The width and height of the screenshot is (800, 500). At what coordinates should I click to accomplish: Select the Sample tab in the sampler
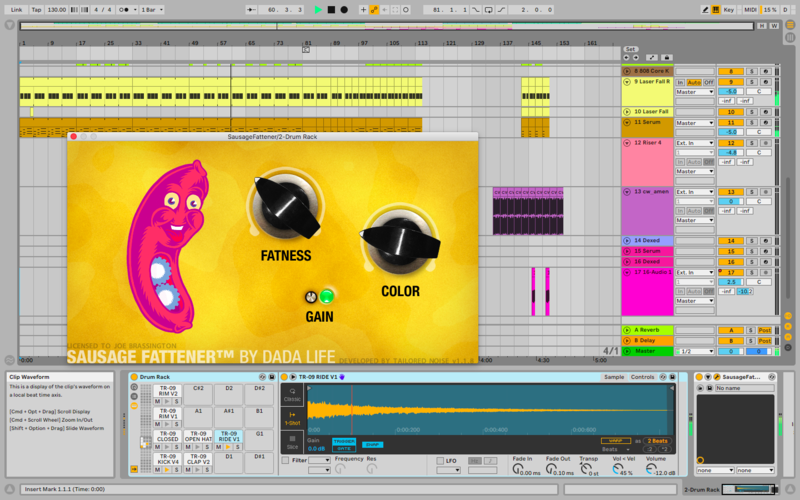coord(614,377)
